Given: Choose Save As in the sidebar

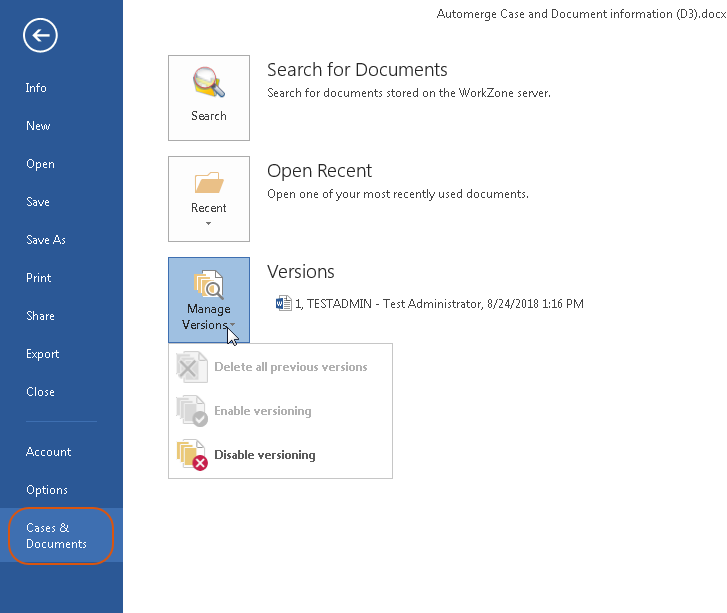Looking at the screenshot, I should click(46, 240).
